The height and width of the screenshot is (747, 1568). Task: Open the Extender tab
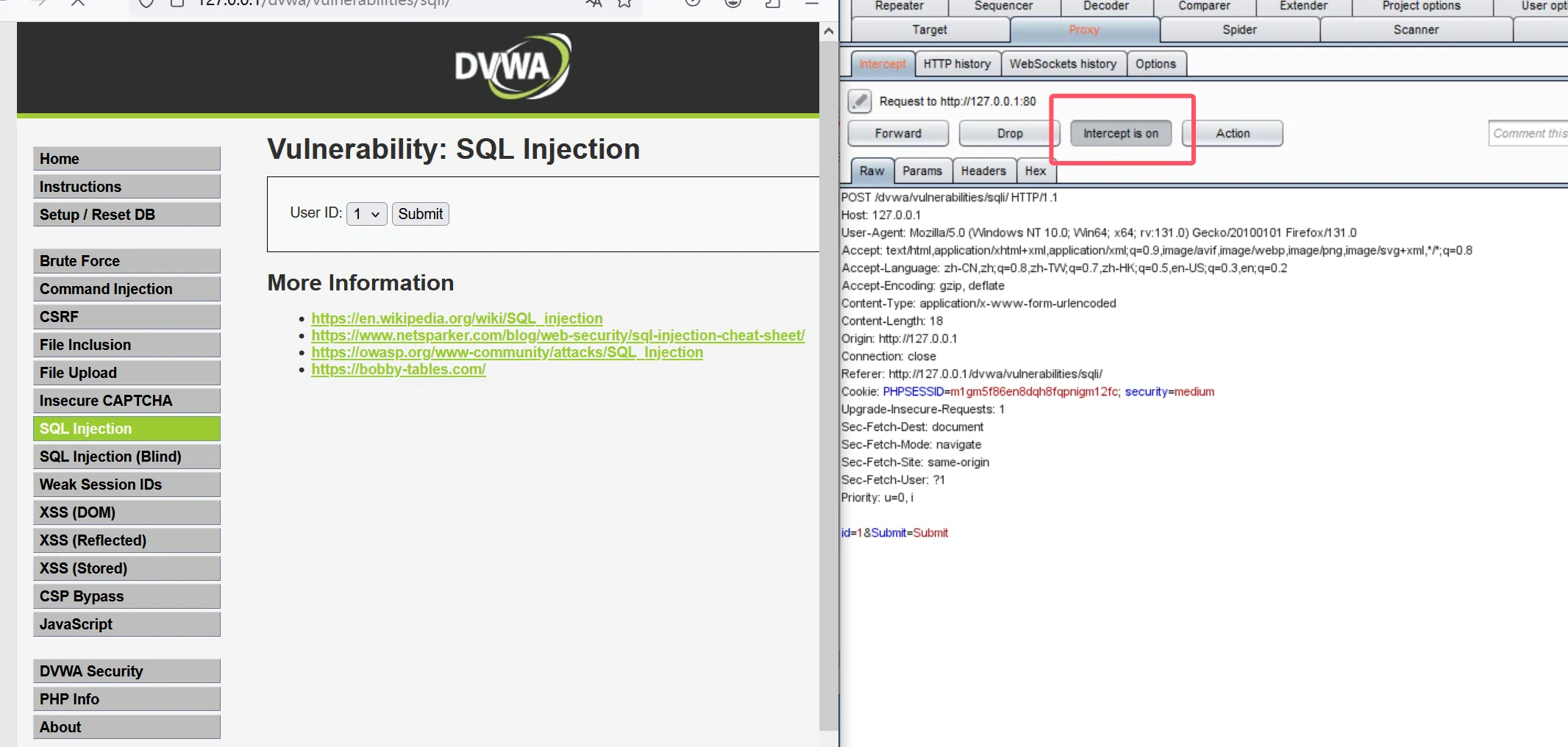coord(1303,7)
